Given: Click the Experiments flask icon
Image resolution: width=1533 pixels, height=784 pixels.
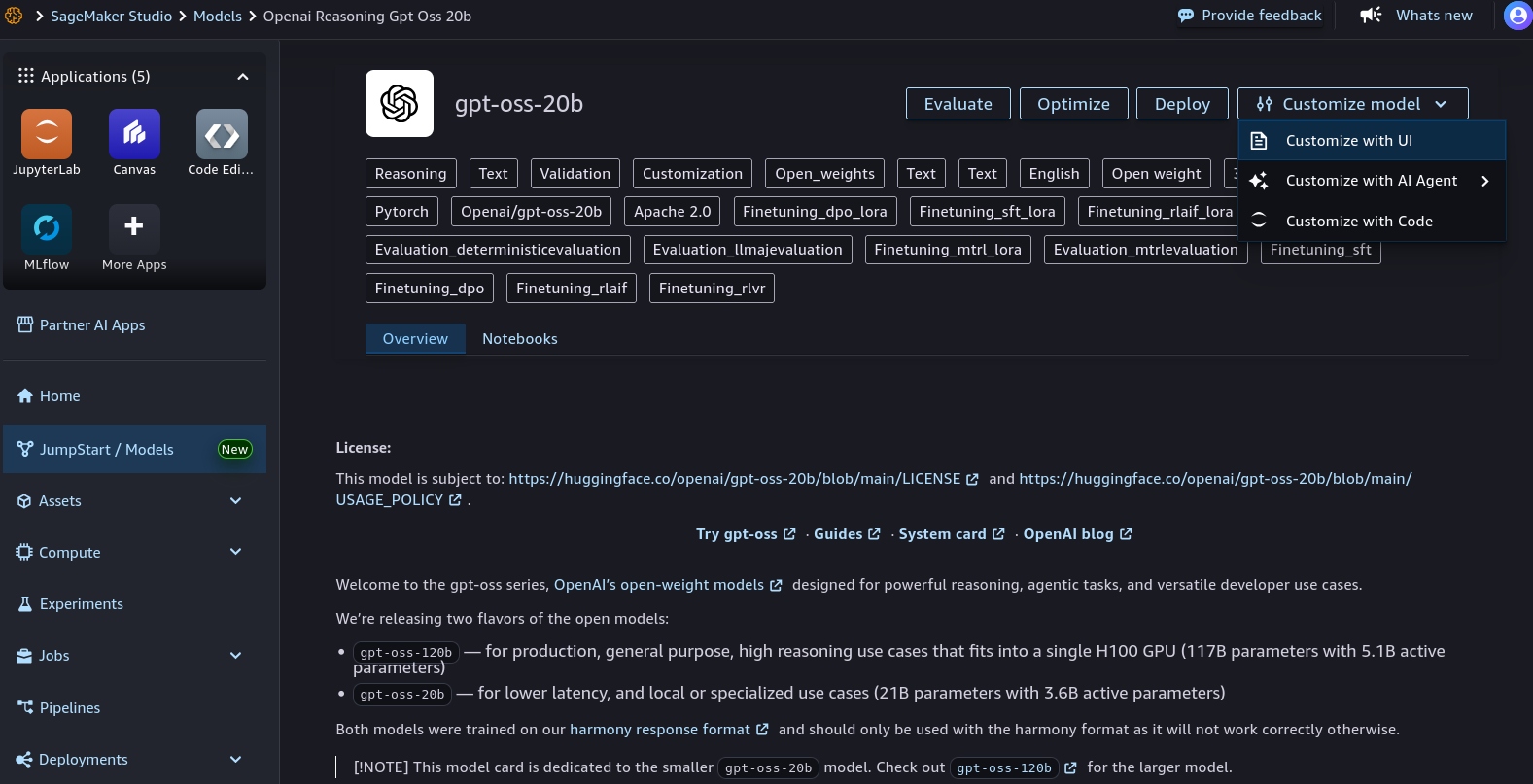Looking at the screenshot, I should (25, 603).
